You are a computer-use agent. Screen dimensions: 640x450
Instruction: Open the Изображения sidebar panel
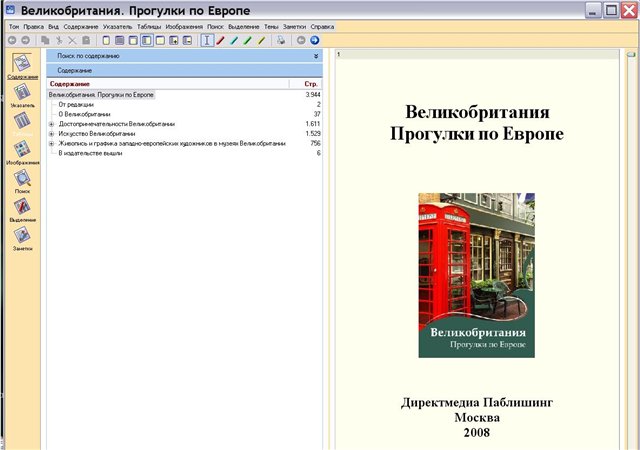coord(21,150)
